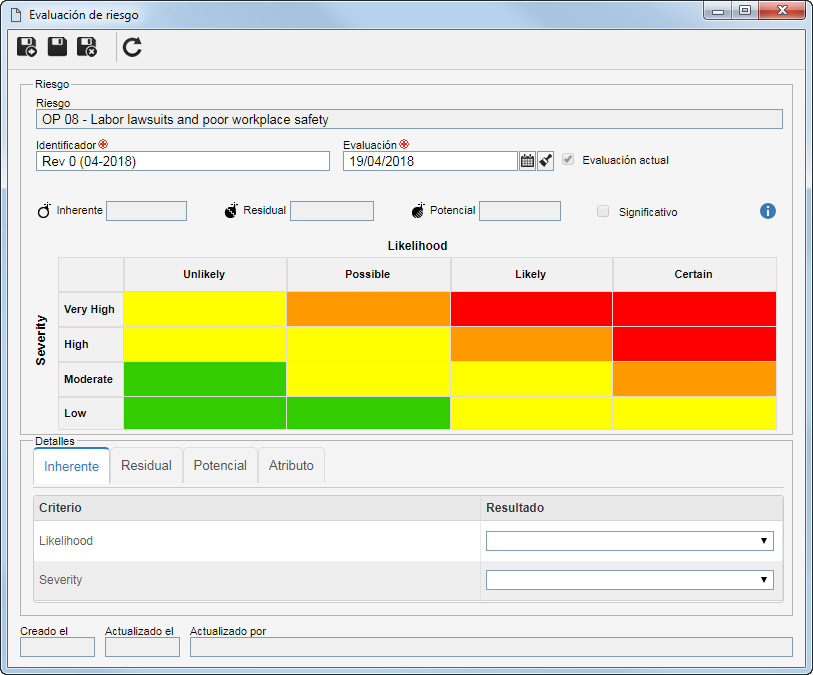
Task: Click the Potencial value field
Action: [x=520, y=211]
